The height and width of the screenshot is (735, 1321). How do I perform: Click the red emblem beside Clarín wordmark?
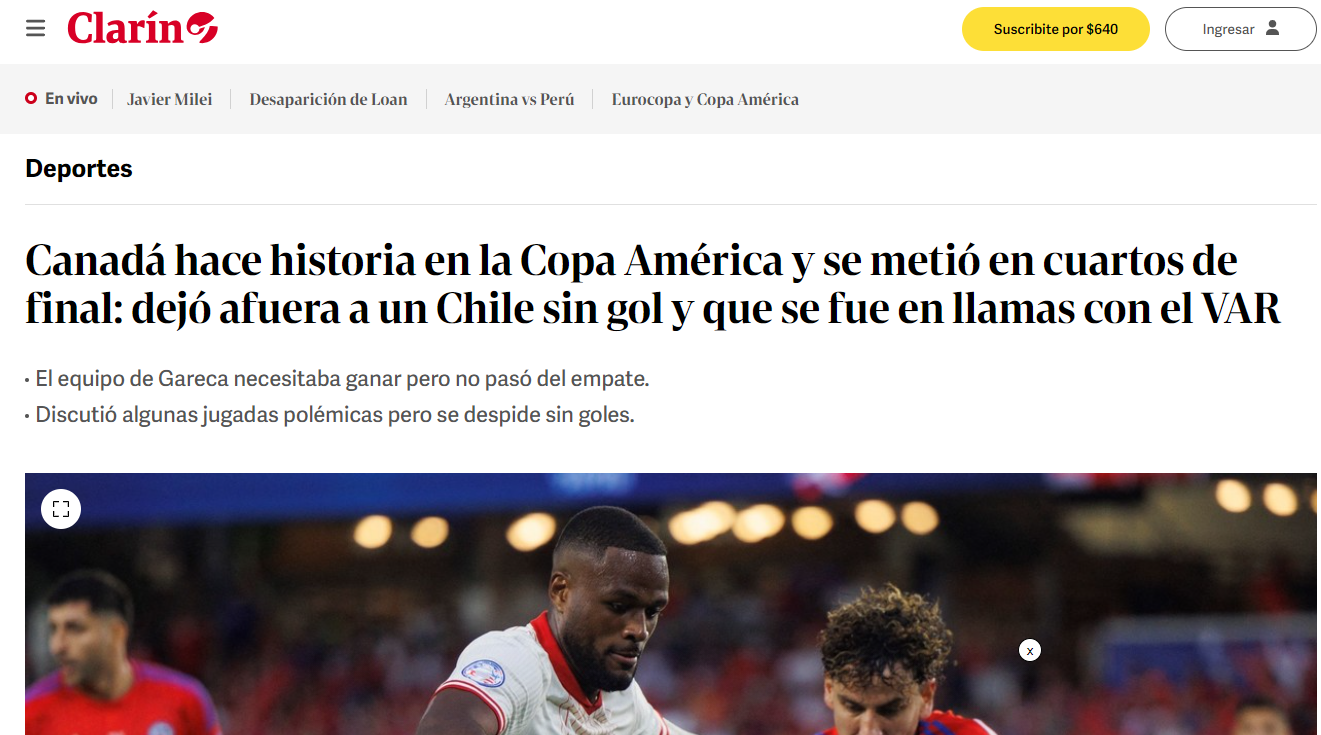click(x=203, y=27)
